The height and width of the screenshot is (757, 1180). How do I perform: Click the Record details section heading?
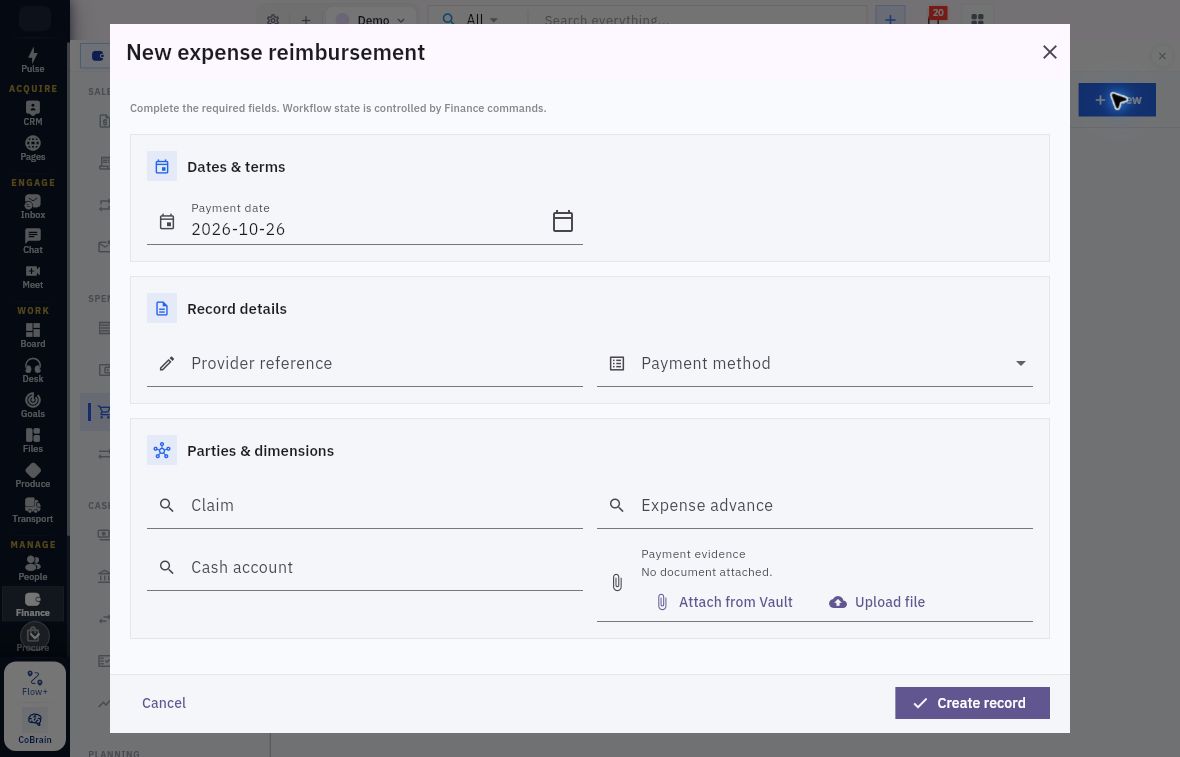point(236,309)
